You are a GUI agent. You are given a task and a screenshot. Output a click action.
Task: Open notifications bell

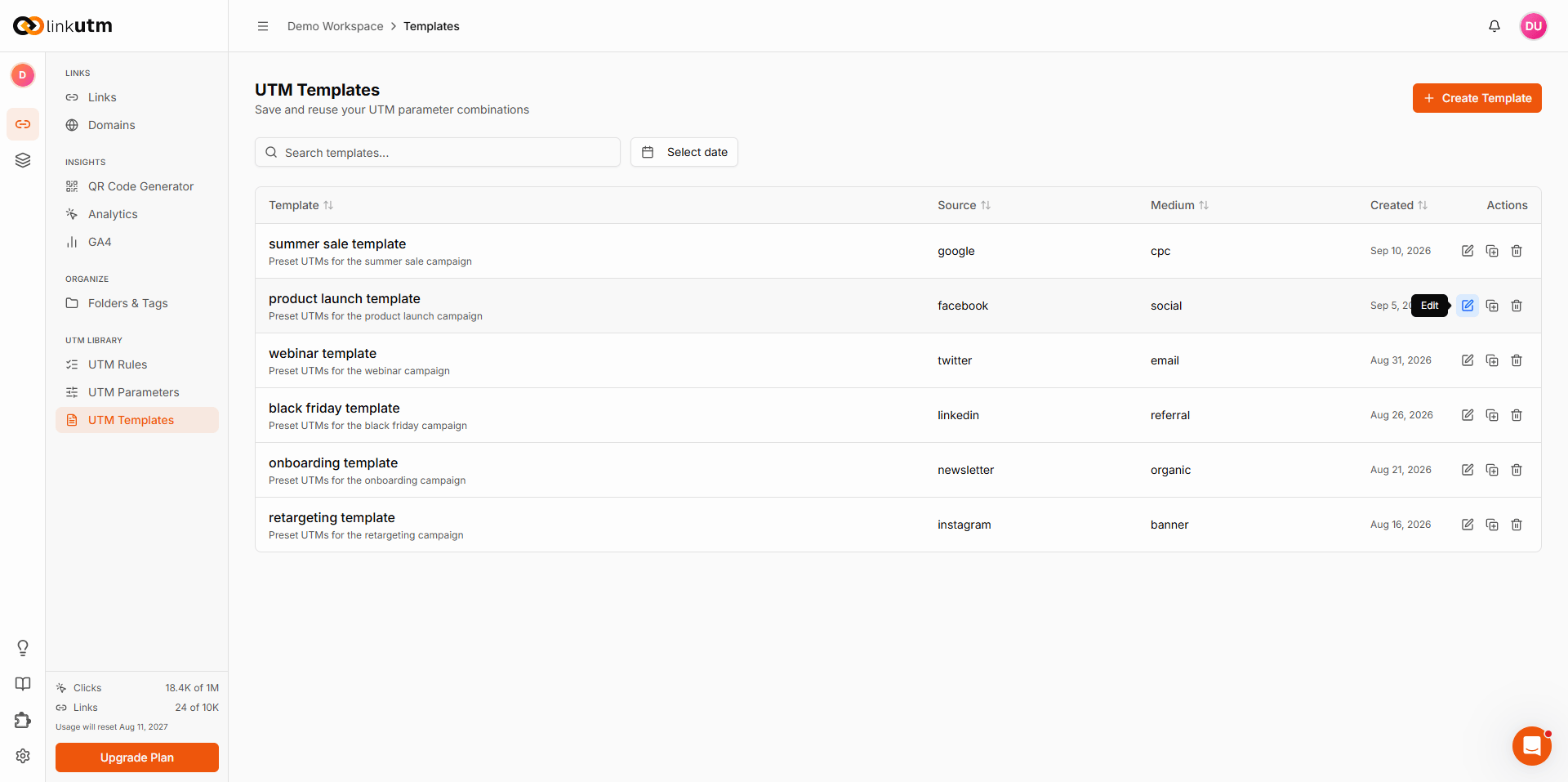pyautogui.click(x=1494, y=26)
